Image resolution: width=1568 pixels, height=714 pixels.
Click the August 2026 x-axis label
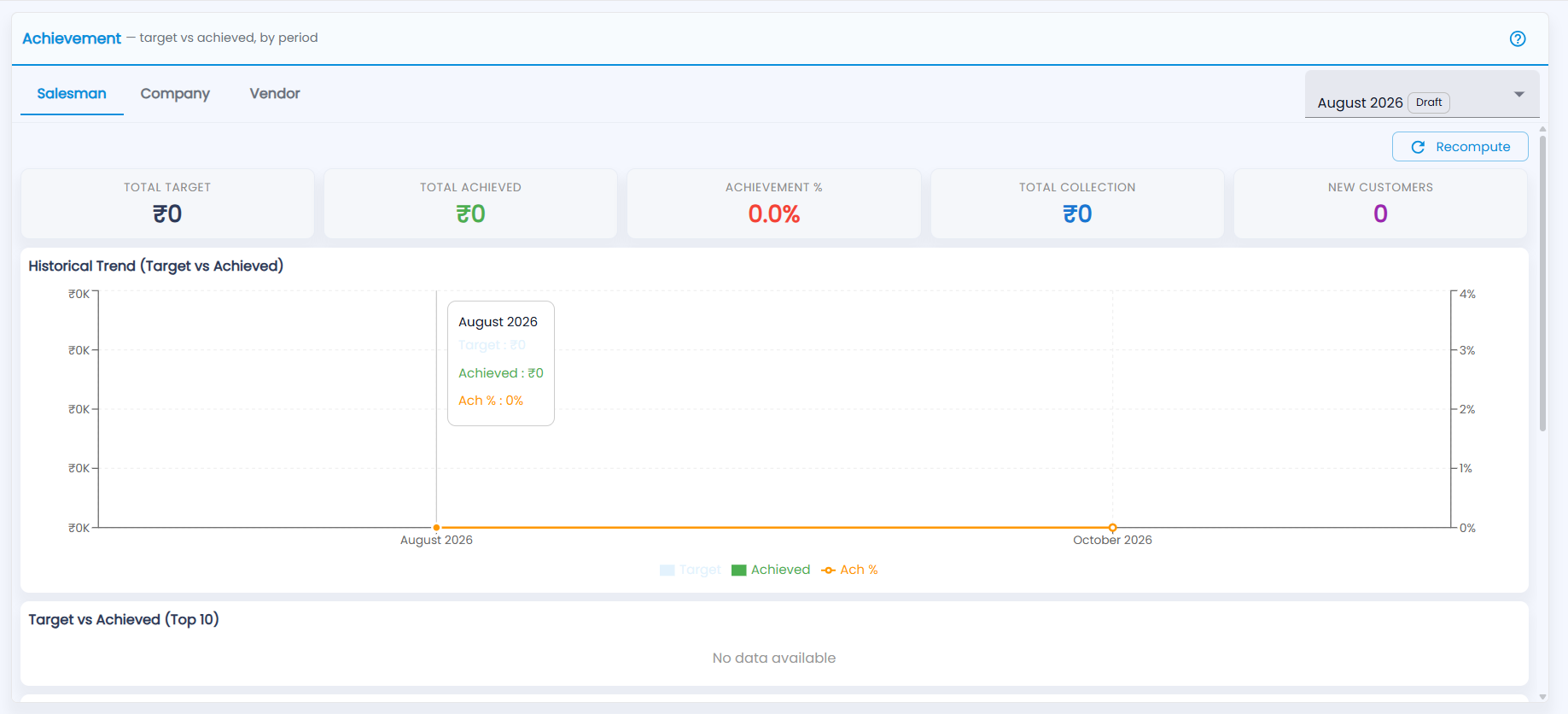click(x=436, y=540)
